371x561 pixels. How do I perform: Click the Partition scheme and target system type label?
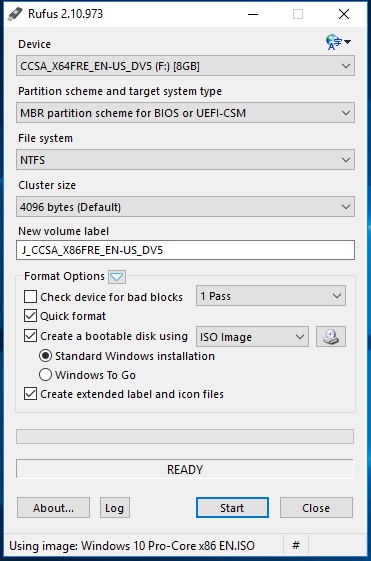pyautogui.click(x=120, y=91)
